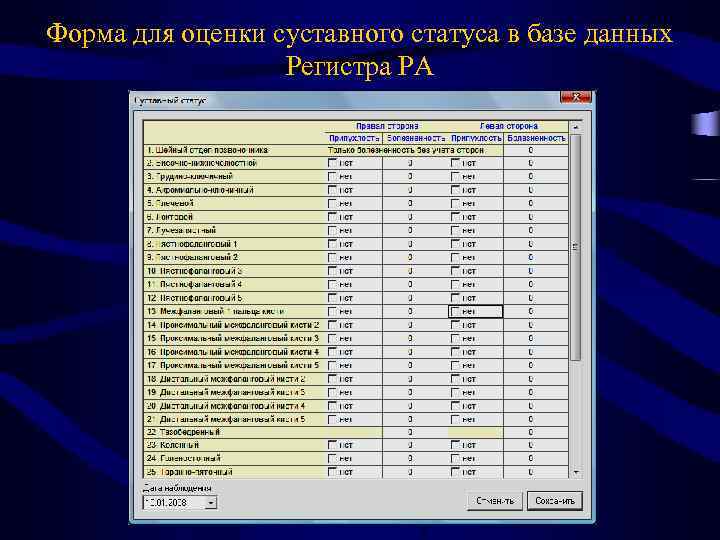Close the Суставный статус dialog
The width and height of the screenshot is (720, 540).
575,97
